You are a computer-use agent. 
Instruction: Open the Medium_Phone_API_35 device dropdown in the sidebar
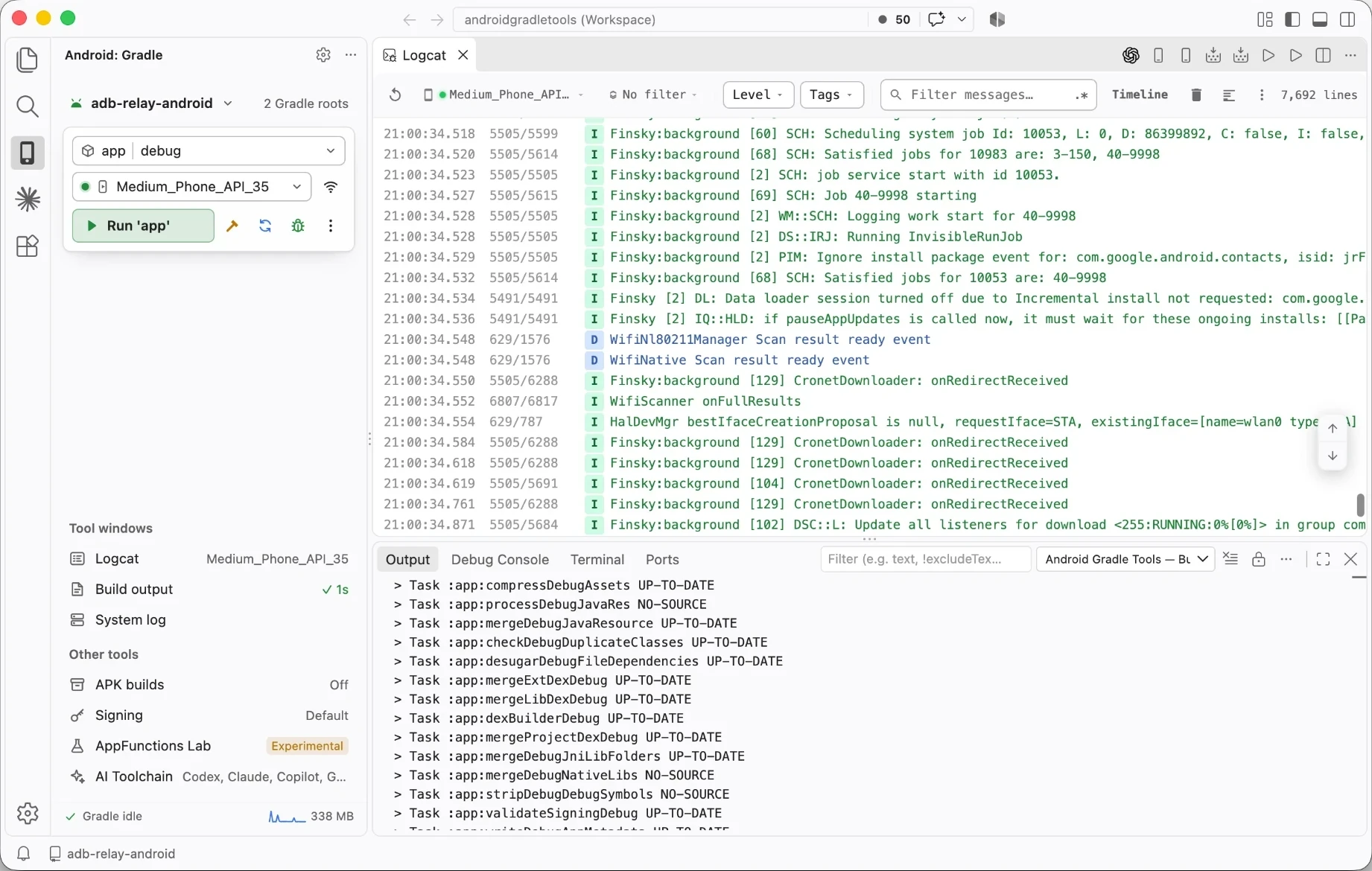[x=192, y=187]
